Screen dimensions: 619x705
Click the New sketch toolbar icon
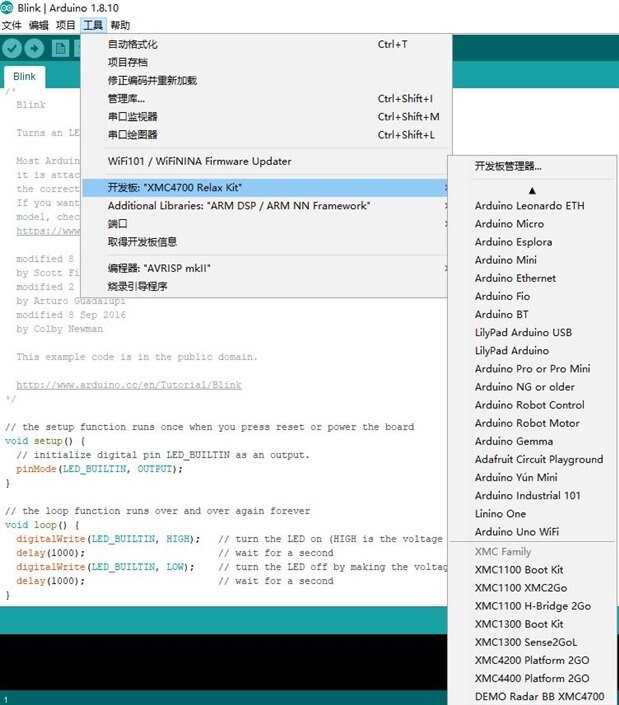(x=60, y=49)
